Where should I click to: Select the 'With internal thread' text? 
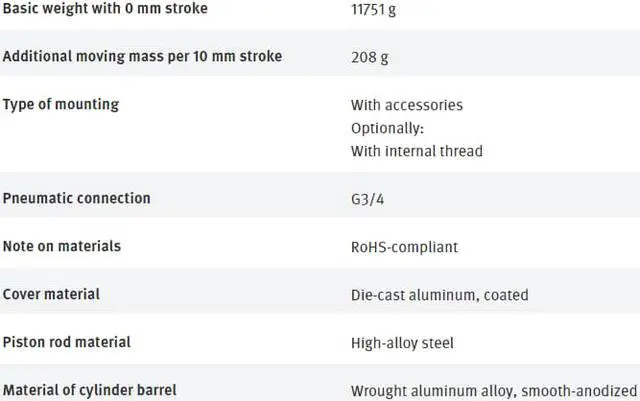[416, 151]
